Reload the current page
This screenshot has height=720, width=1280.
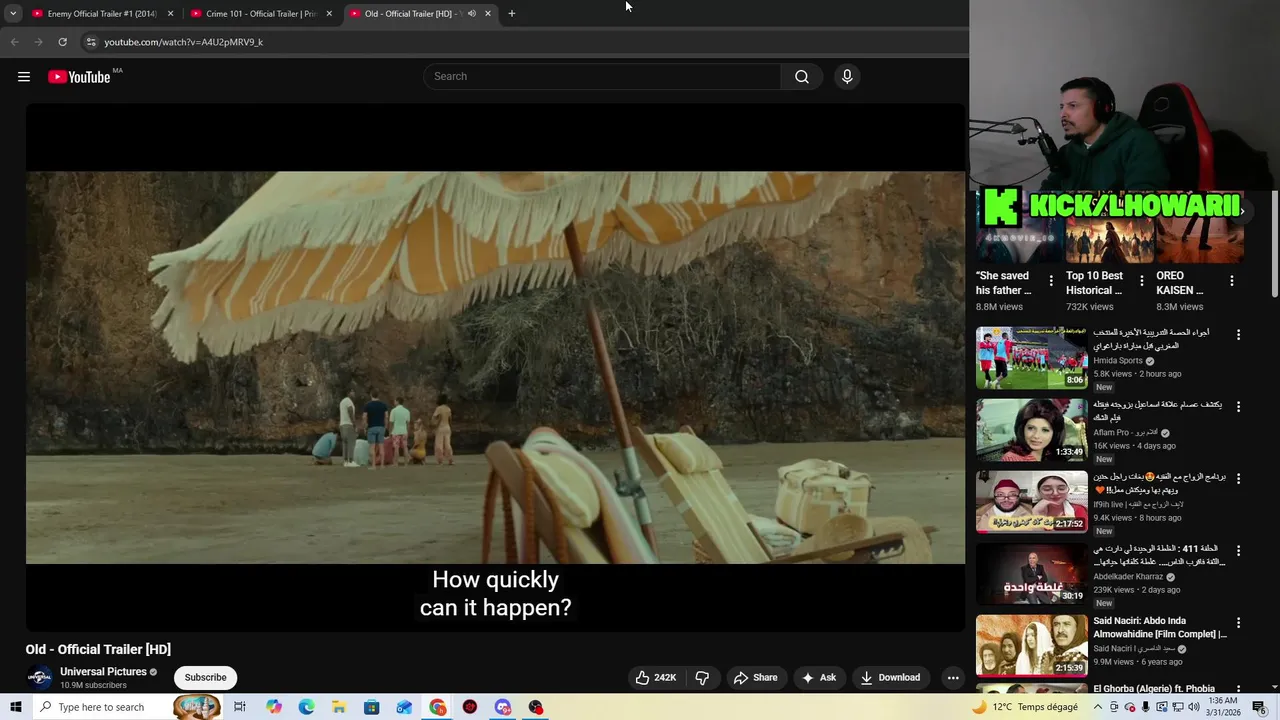[62, 42]
